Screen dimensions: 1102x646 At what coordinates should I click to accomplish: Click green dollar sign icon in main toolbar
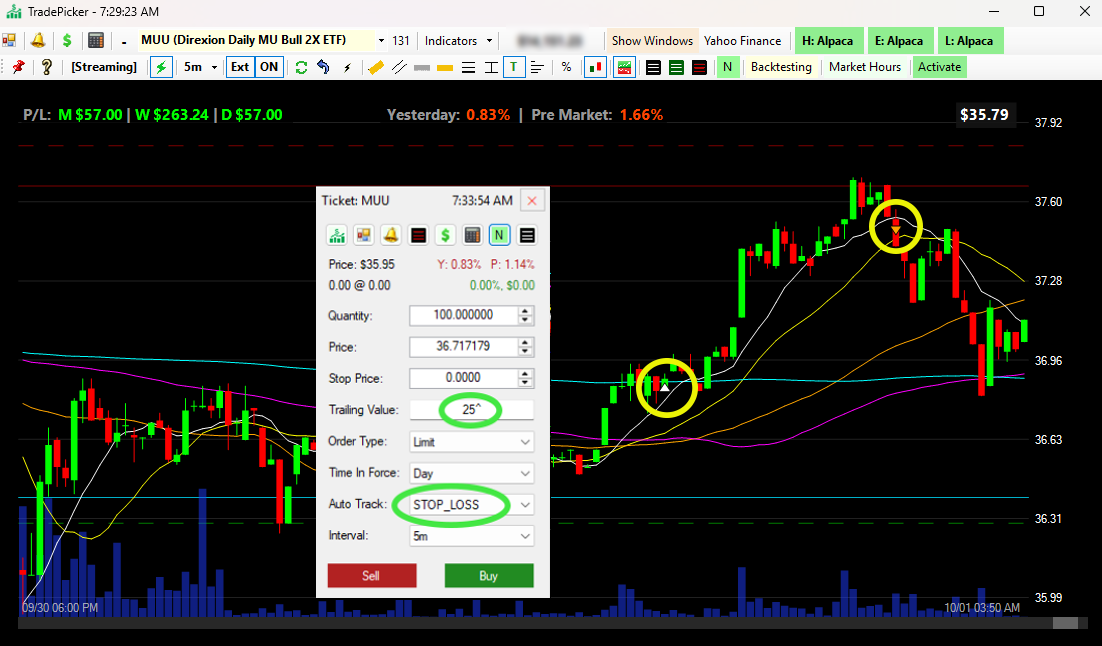coord(67,41)
